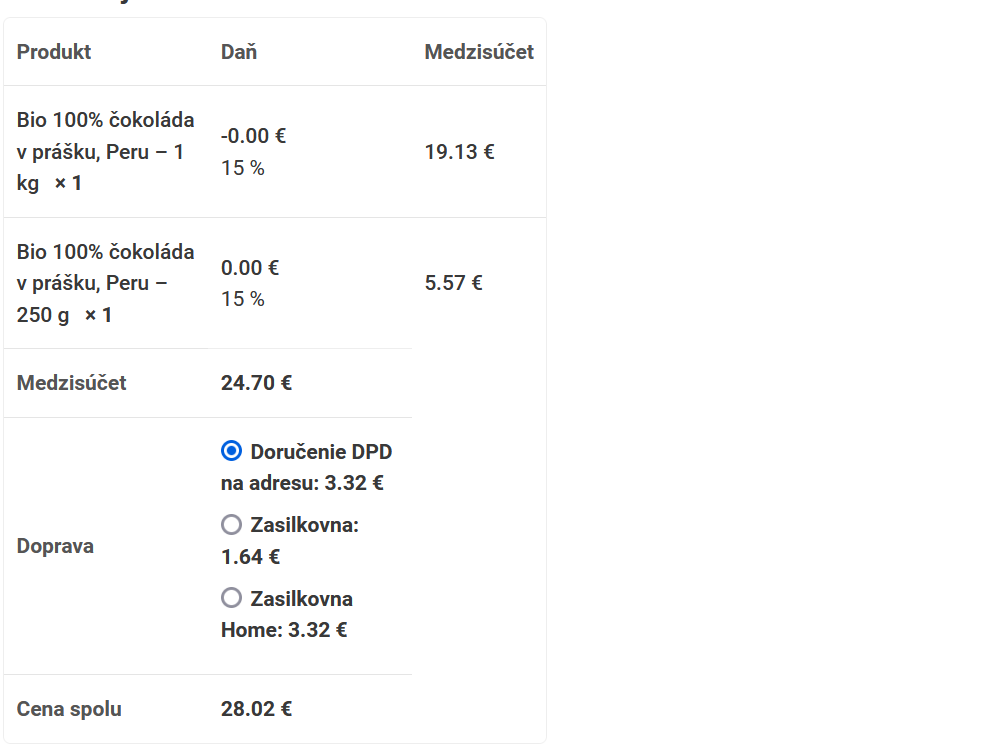Viewport: 1000px width, 751px height.
Task: Choose Zasilkovna 1.64 € shipping radio
Action: click(231, 525)
